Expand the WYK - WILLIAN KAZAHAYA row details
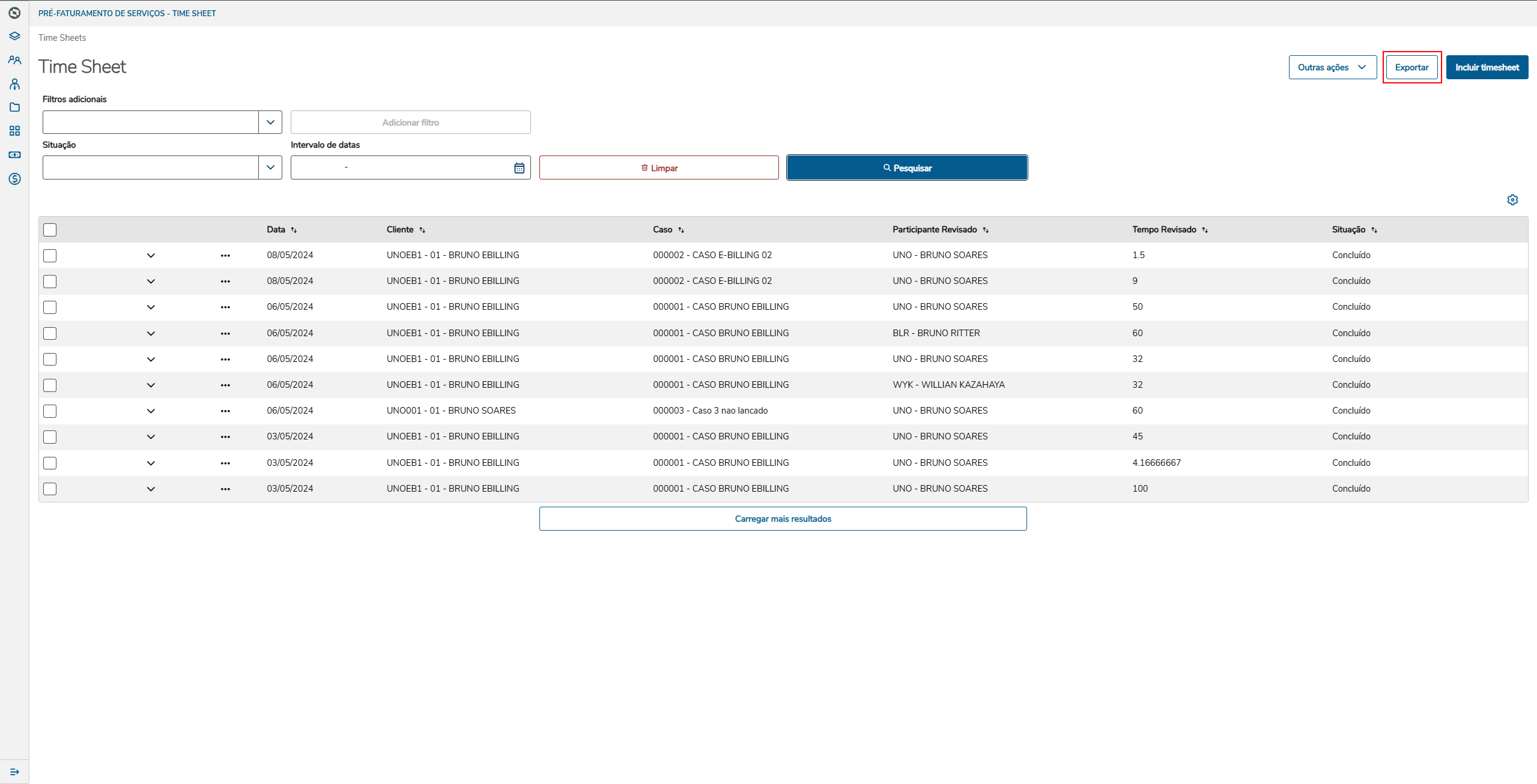1537x784 pixels. point(151,385)
